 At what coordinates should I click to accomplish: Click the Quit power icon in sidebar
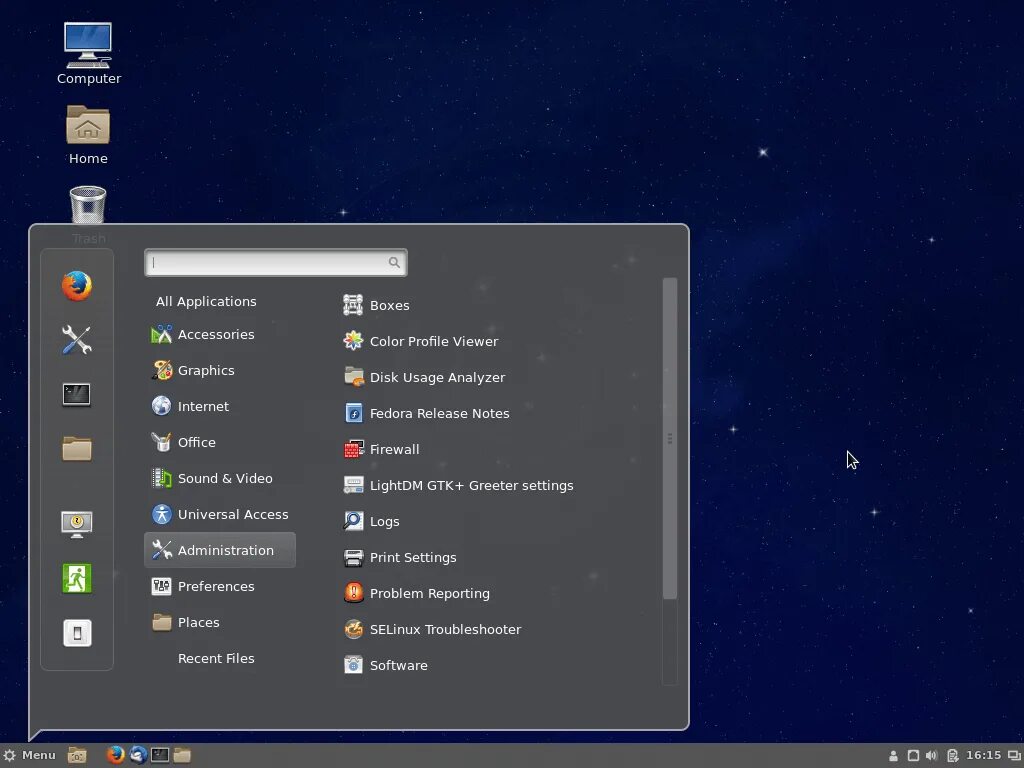76,632
